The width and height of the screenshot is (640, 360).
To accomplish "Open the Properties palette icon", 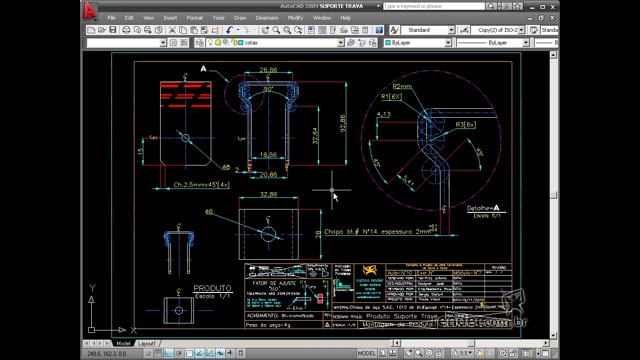I will [311, 30].
